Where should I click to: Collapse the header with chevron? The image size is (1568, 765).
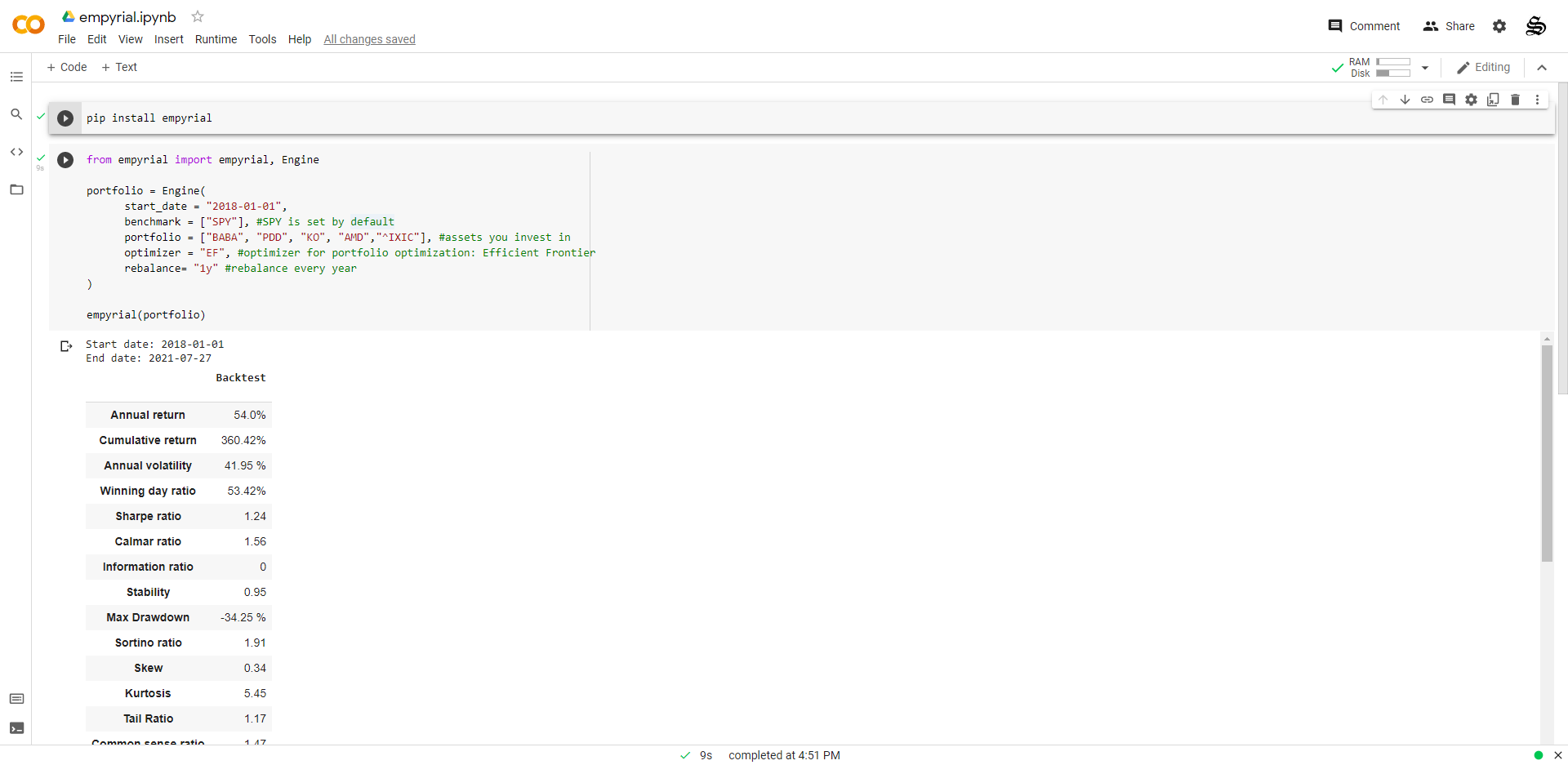pyautogui.click(x=1542, y=68)
